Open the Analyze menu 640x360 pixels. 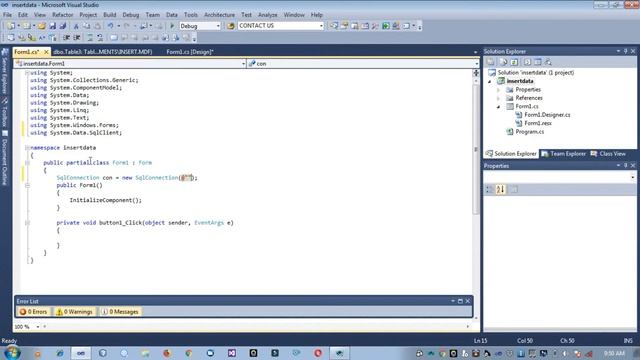click(268, 15)
